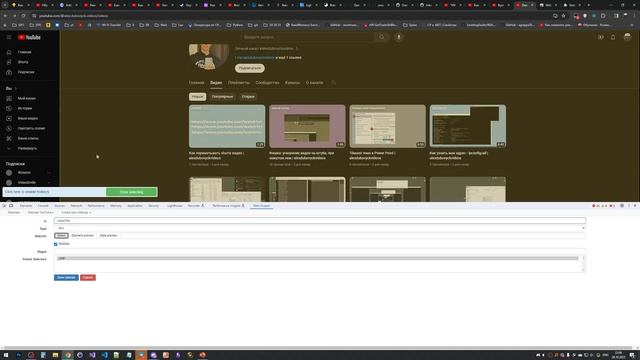The height and width of the screenshot is (360, 640).
Task: Open Shorts in the YouTube sidebar
Action: point(23,62)
